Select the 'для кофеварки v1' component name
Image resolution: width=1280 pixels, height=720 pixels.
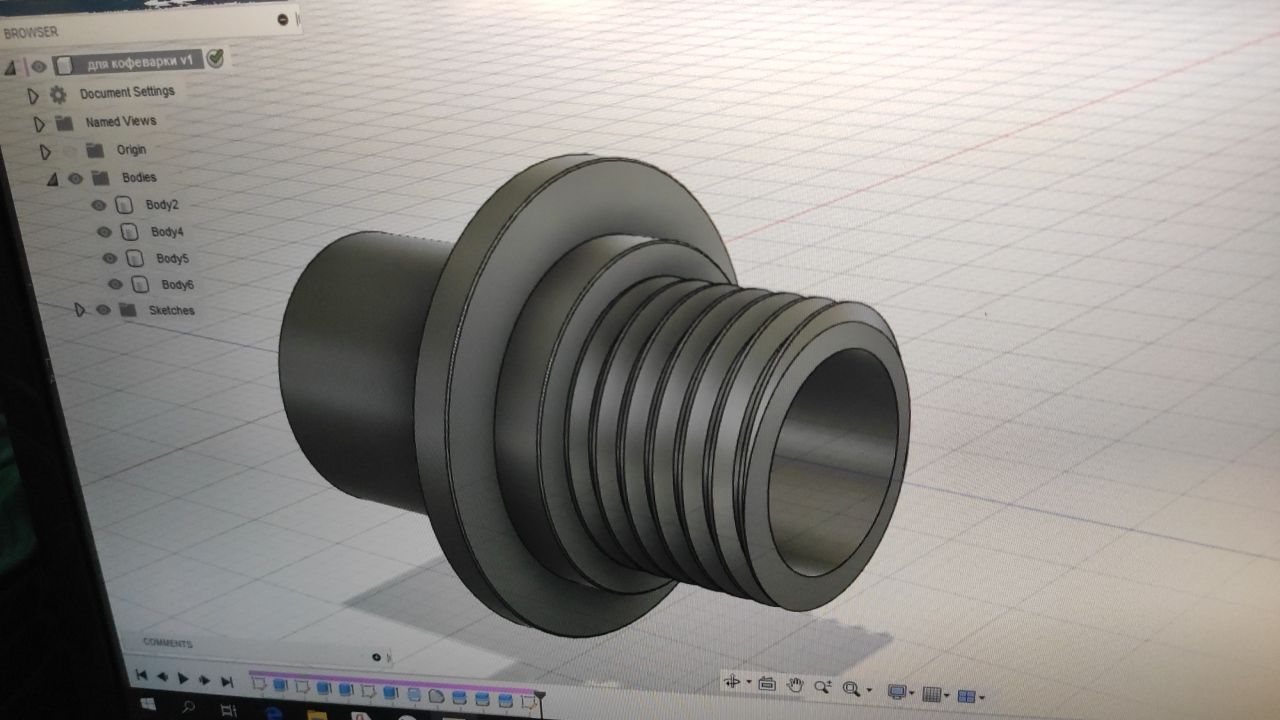tap(140, 62)
